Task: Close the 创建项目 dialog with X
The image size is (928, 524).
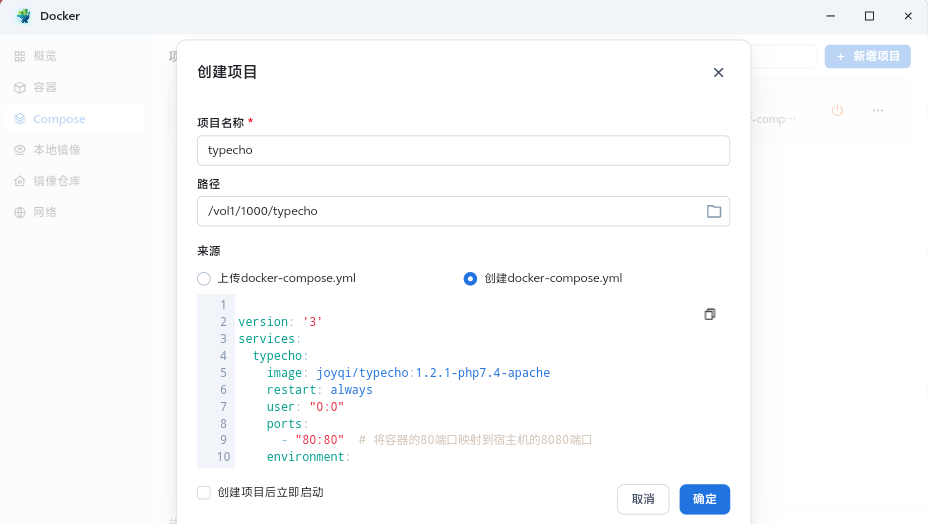Action: click(x=718, y=72)
